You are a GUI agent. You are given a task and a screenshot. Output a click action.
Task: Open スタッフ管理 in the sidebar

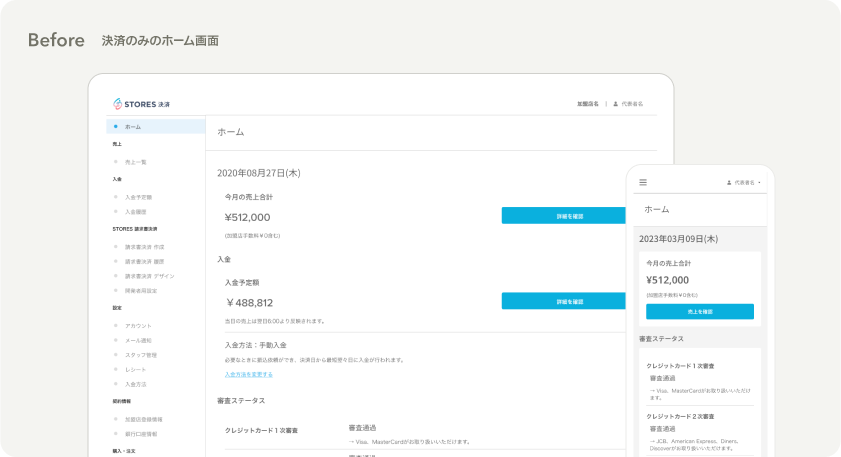(x=141, y=355)
